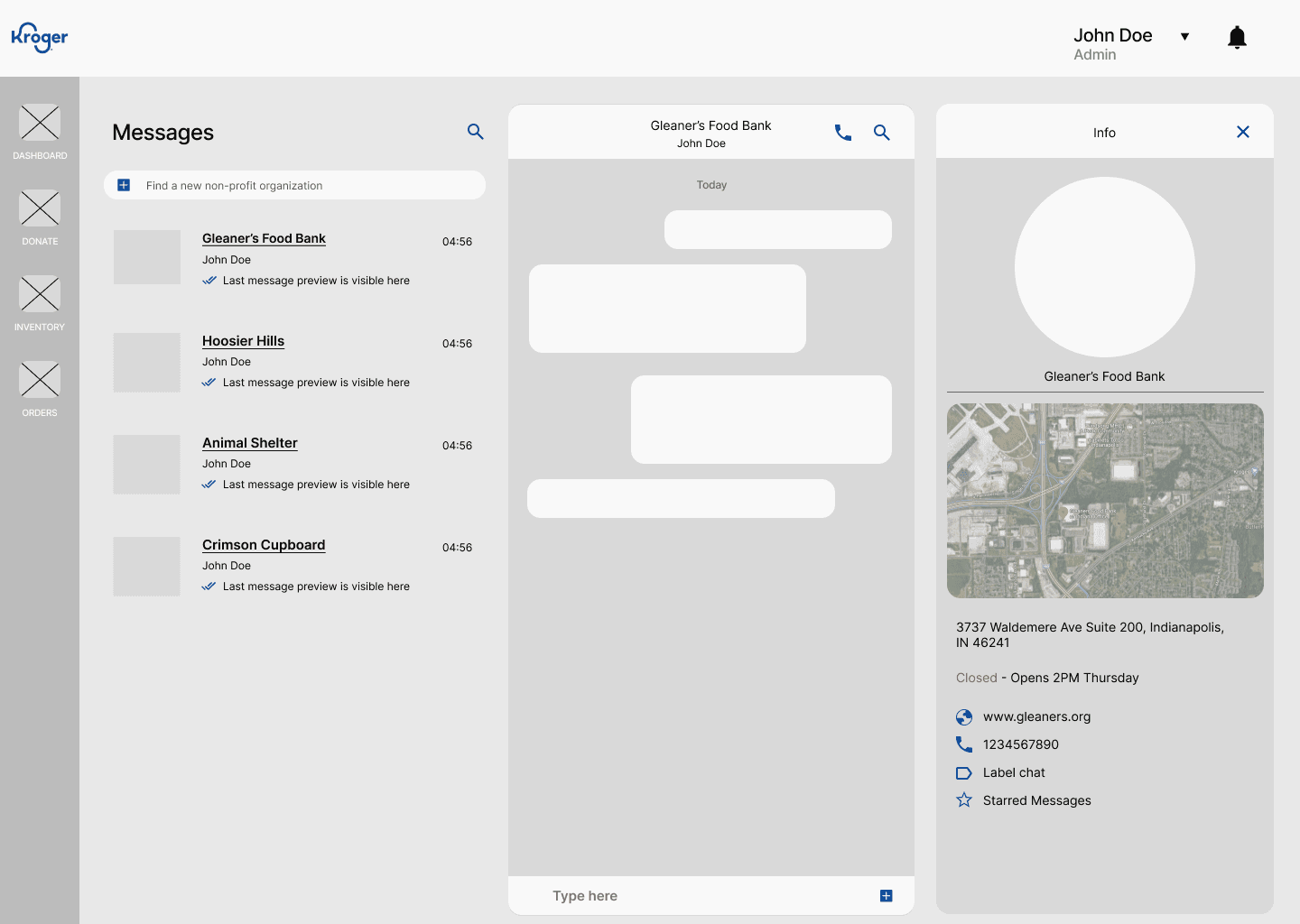1300x924 pixels.
Task: Open the Orders sidebar item
Action: (x=40, y=389)
